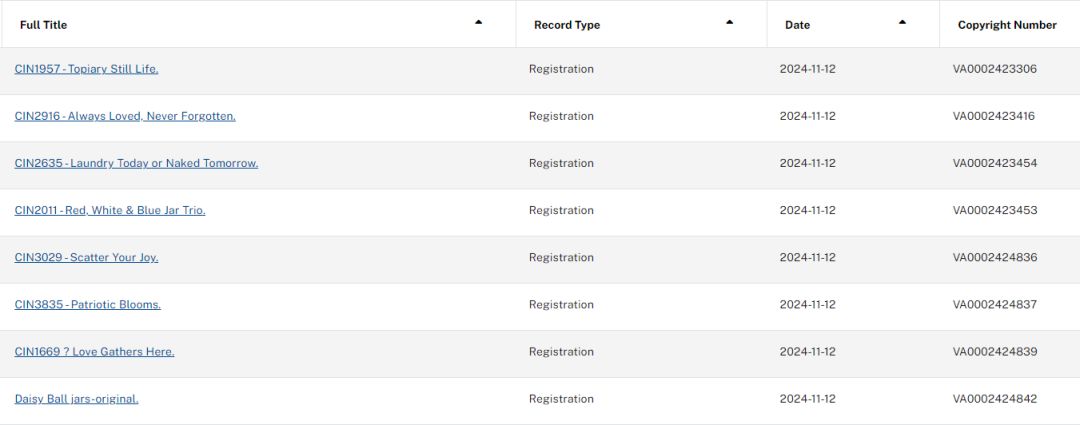
Task: Open CIN3835 - Patriotic Blooms link
Action: point(87,304)
